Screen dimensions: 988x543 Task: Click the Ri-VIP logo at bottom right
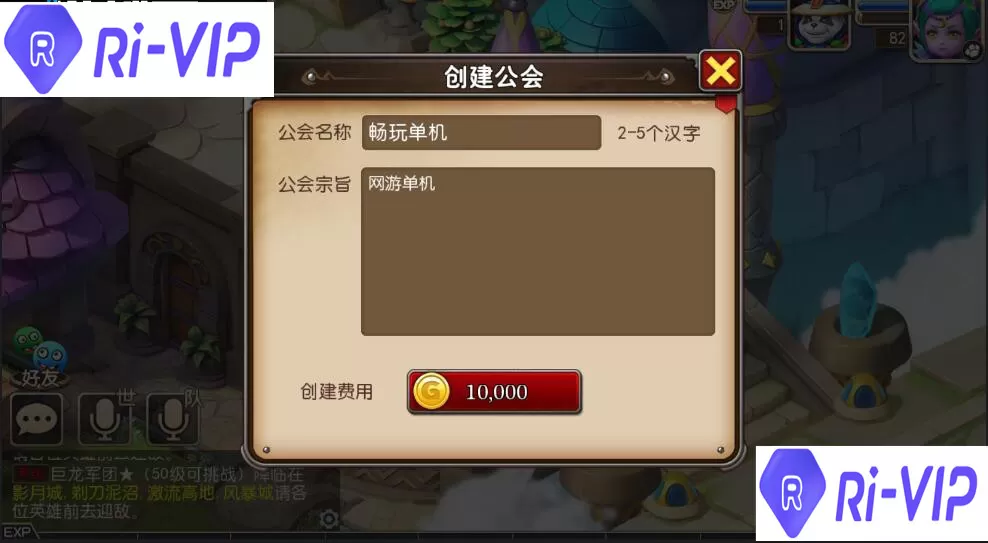point(871,493)
